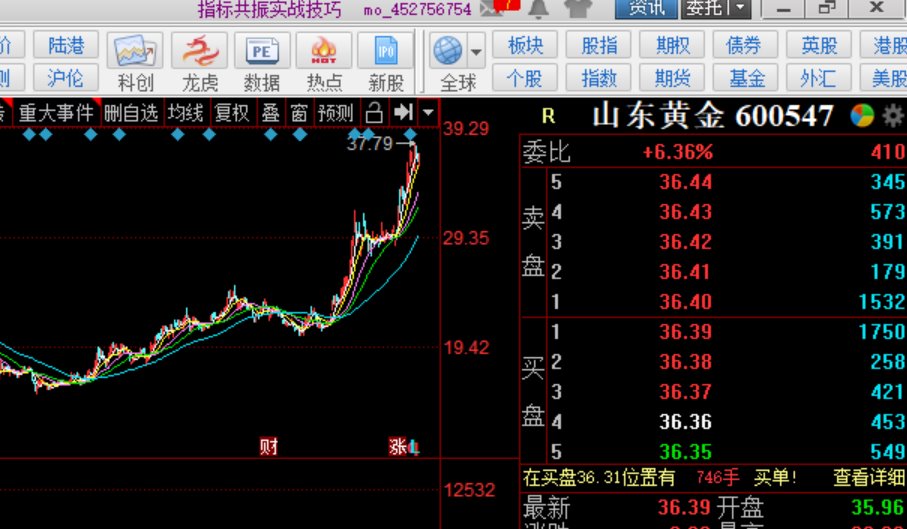
Task: Click 窗 window option
Action: tap(298, 113)
